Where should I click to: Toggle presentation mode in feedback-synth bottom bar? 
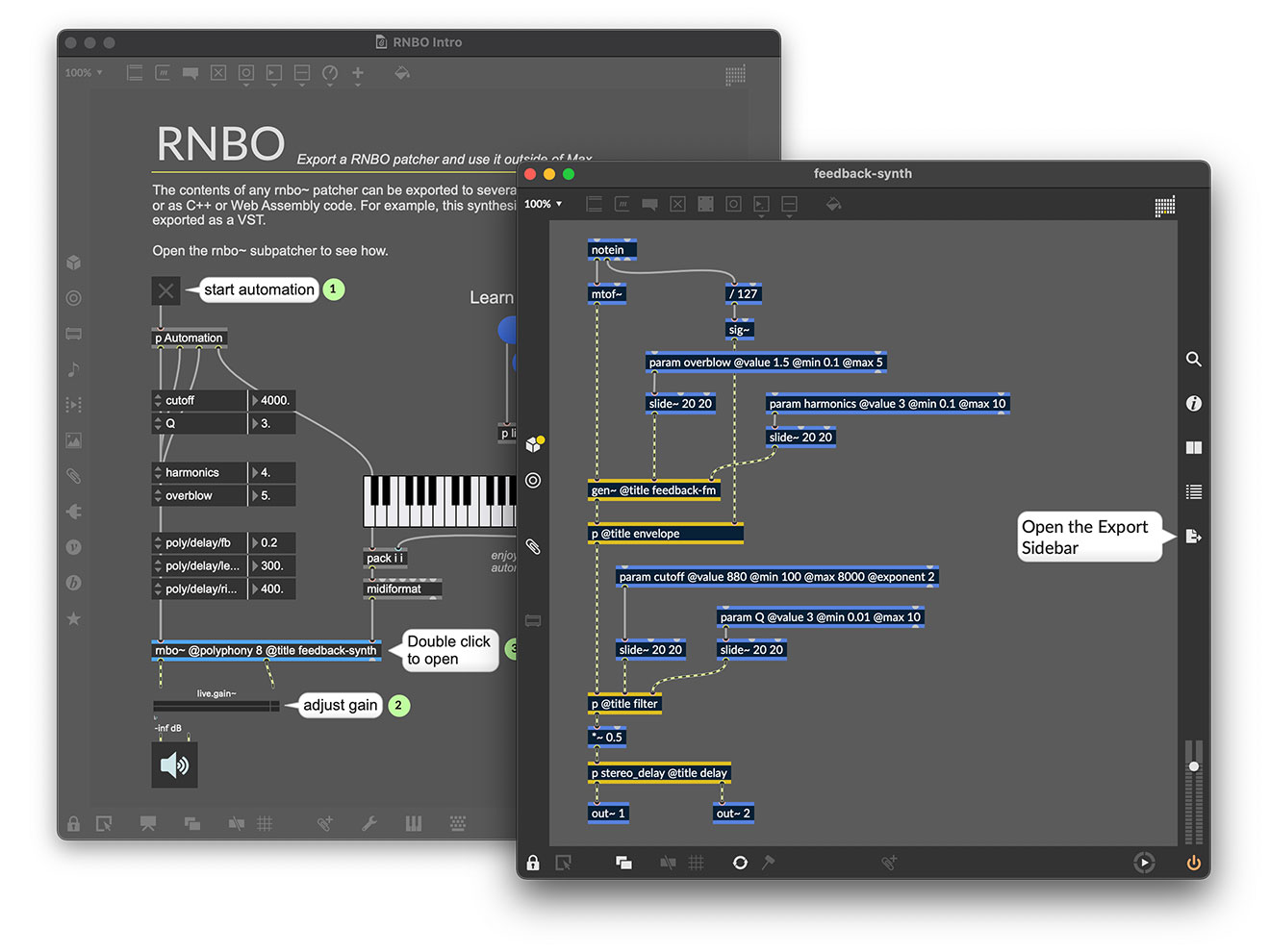tap(564, 863)
